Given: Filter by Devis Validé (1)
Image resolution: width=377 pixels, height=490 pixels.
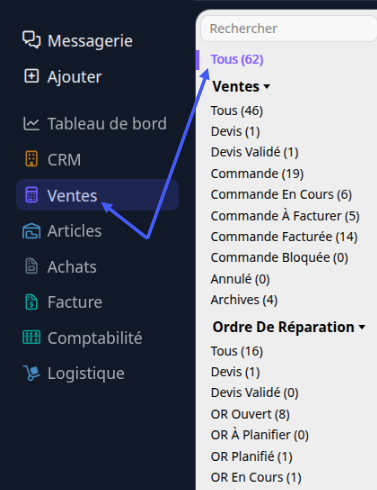Looking at the screenshot, I should pyautogui.click(x=255, y=152).
